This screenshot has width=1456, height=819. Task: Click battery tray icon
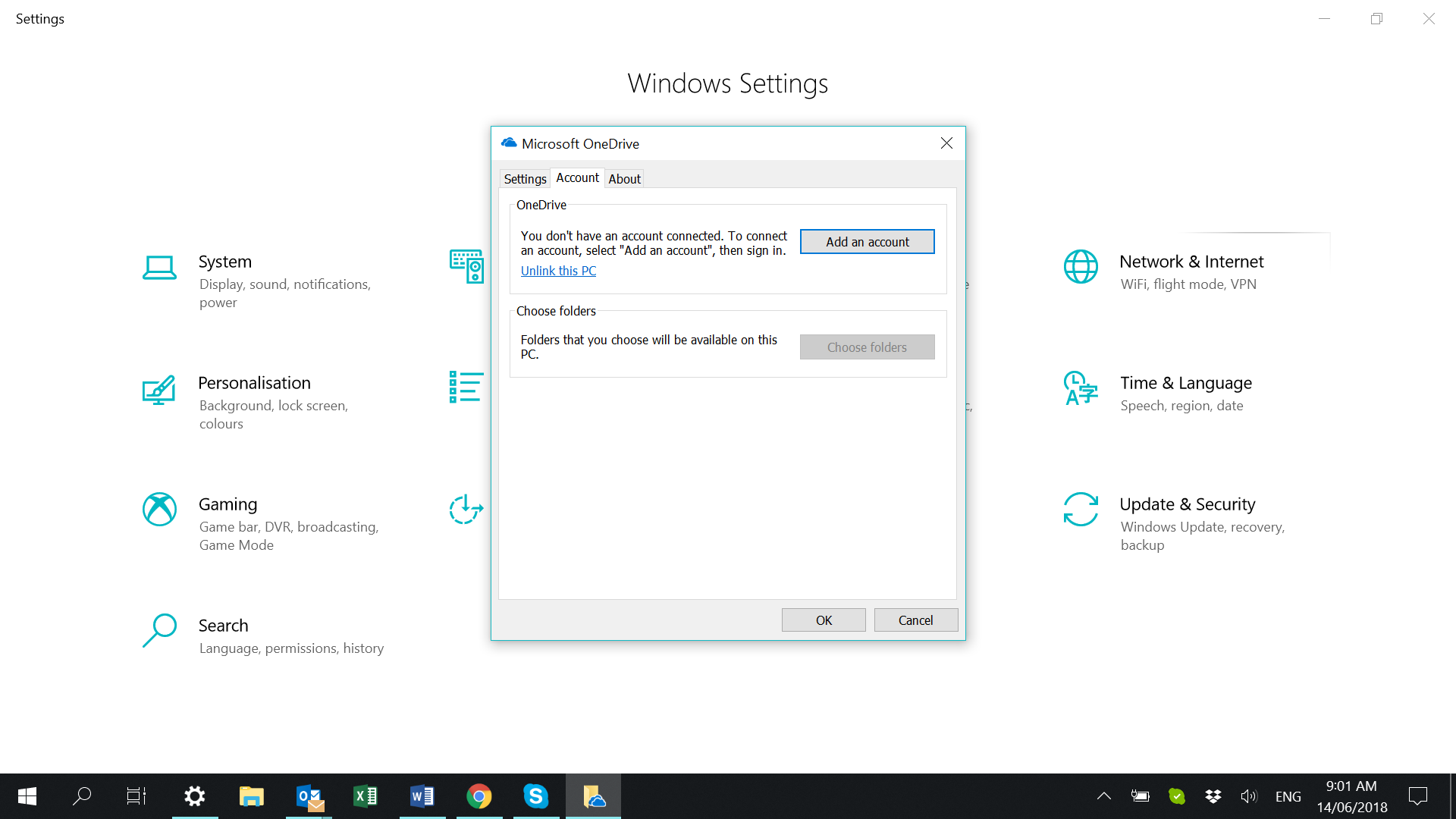pos(1141,796)
